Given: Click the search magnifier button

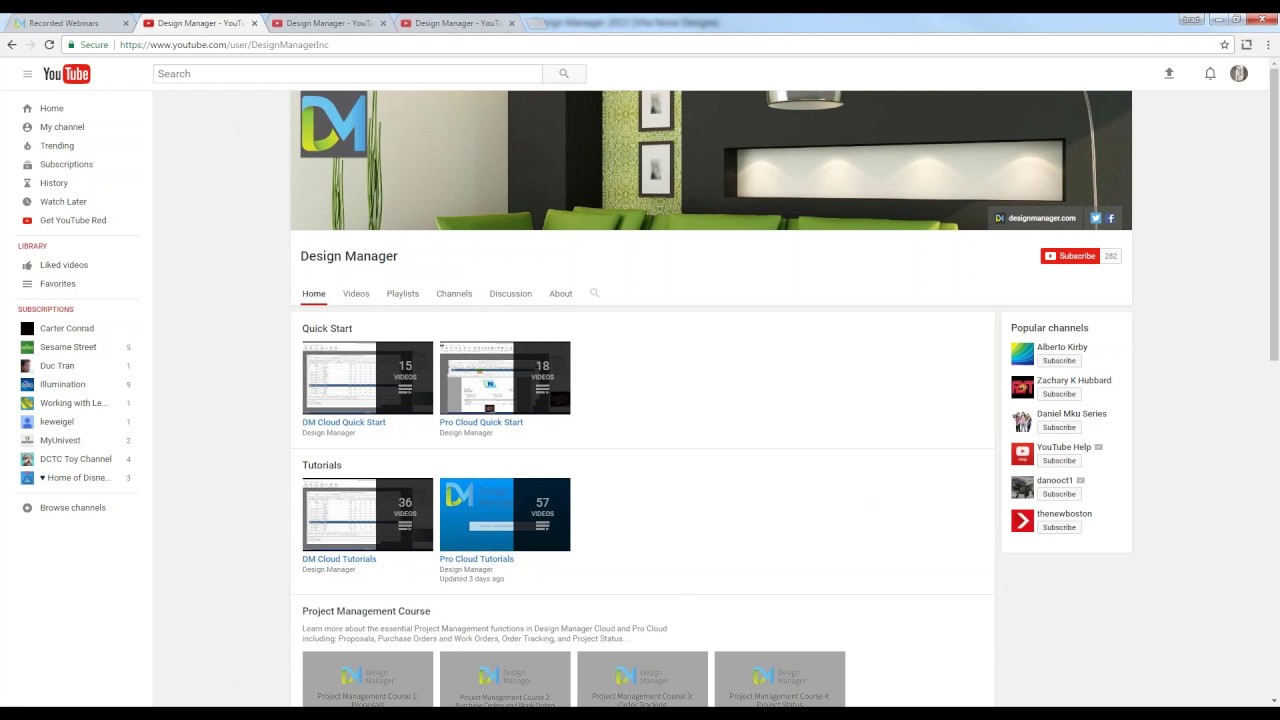Looking at the screenshot, I should pyautogui.click(x=564, y=74).
